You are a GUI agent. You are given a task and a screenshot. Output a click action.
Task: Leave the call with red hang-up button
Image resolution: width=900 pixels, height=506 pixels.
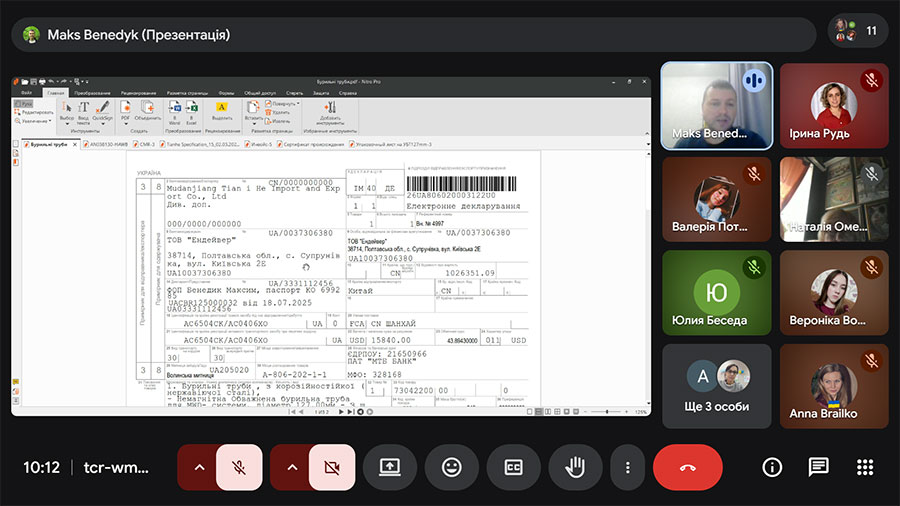coord(687,467)
